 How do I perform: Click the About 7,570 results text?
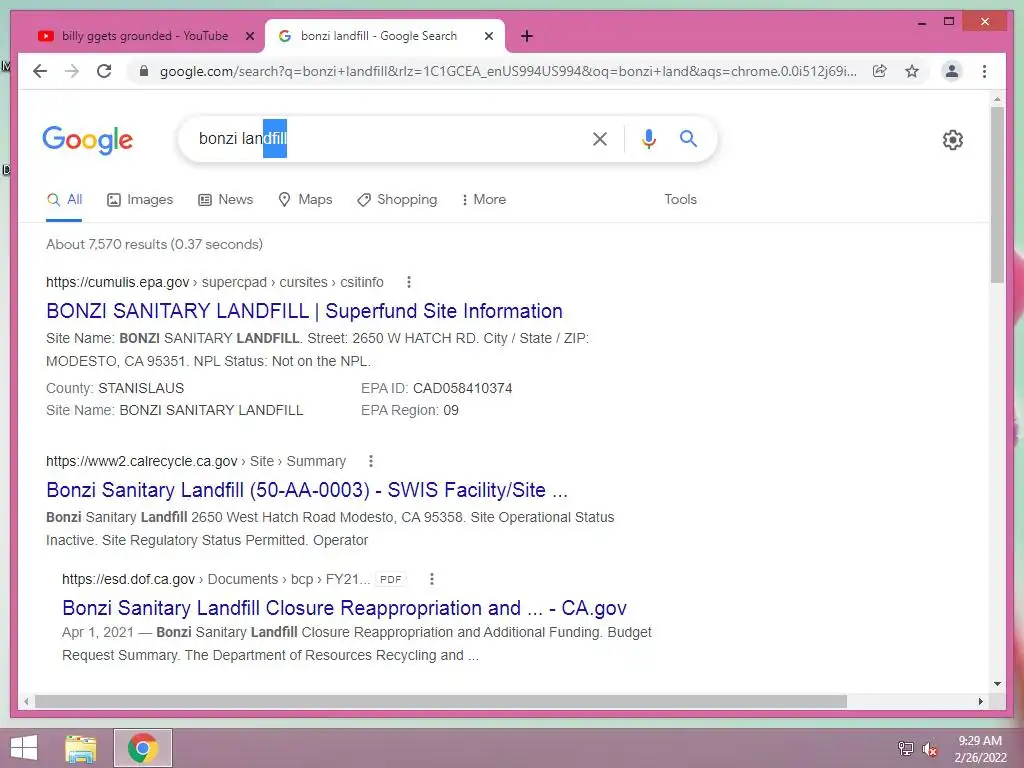point(154,244)
